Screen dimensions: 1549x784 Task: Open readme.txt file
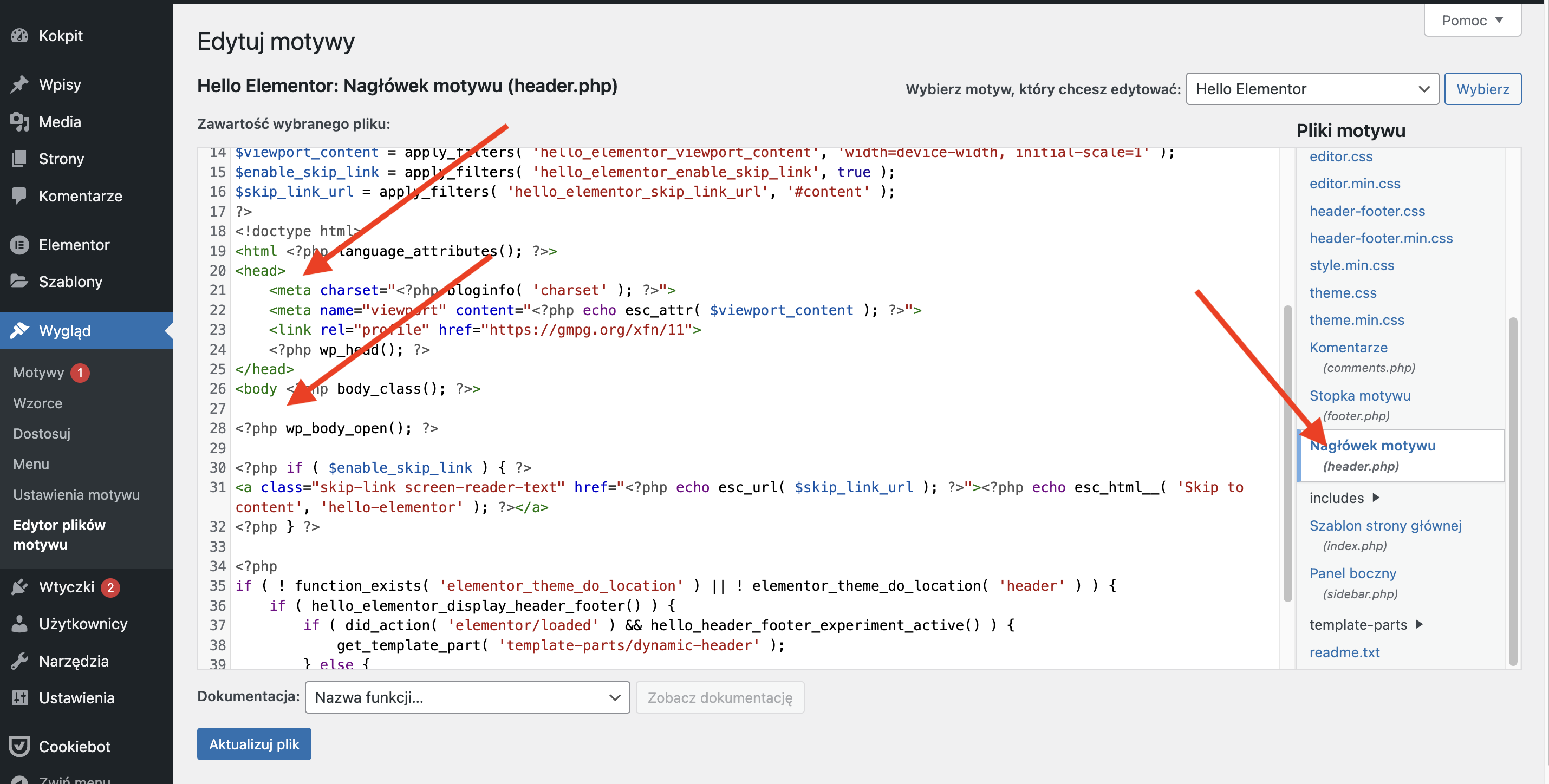pos(1345,652)
